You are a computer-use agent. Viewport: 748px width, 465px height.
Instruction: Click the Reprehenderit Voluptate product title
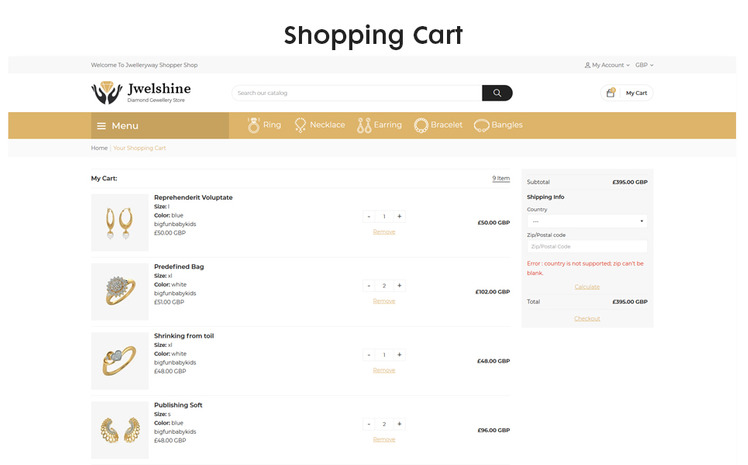tap(193, 197)
